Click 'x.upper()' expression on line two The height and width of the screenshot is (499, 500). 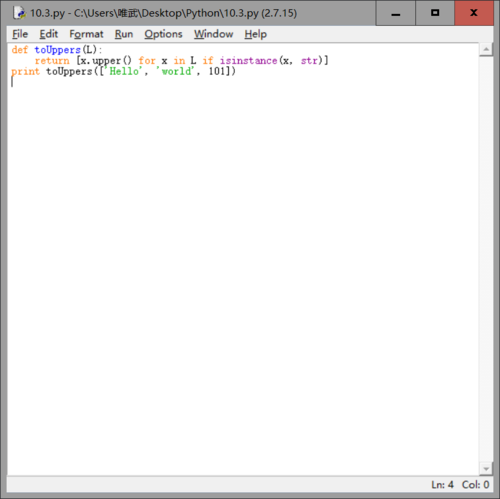106,61
